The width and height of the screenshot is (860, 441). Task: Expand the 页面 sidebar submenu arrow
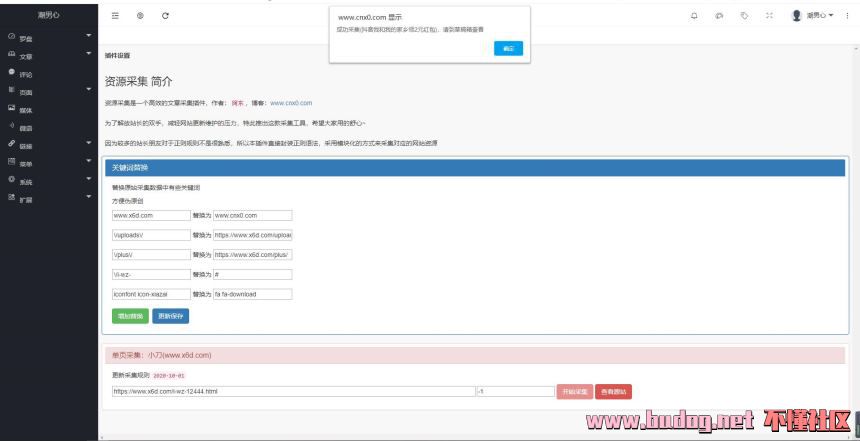[x=89, y=89]
